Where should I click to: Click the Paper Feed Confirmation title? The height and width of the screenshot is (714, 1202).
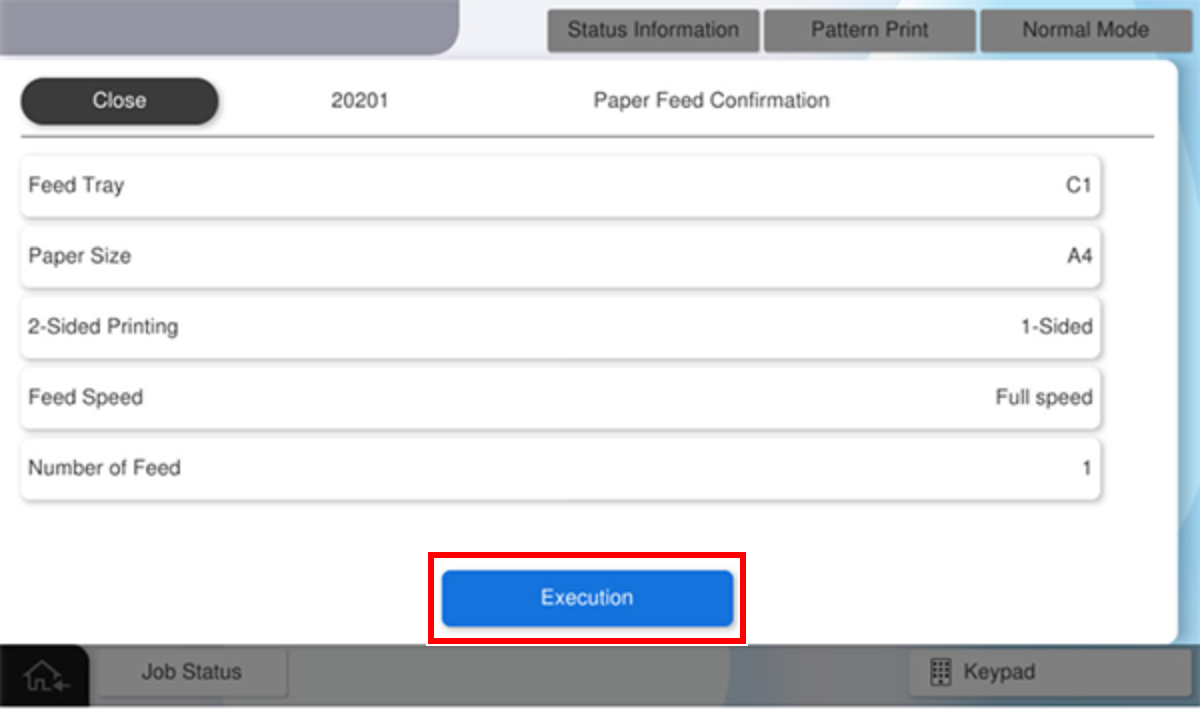(x=711, y=101)
